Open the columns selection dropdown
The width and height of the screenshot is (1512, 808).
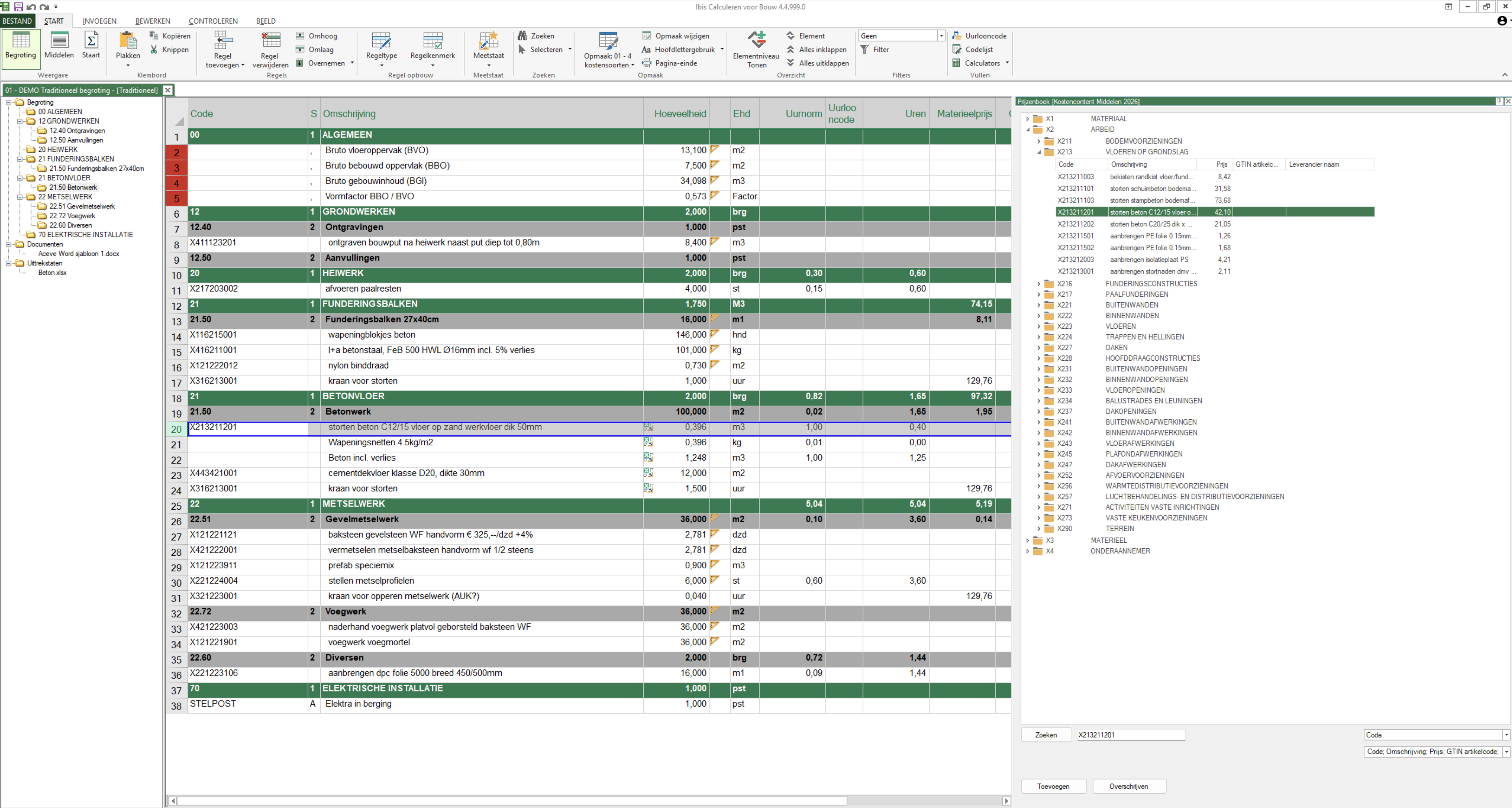1506,751
